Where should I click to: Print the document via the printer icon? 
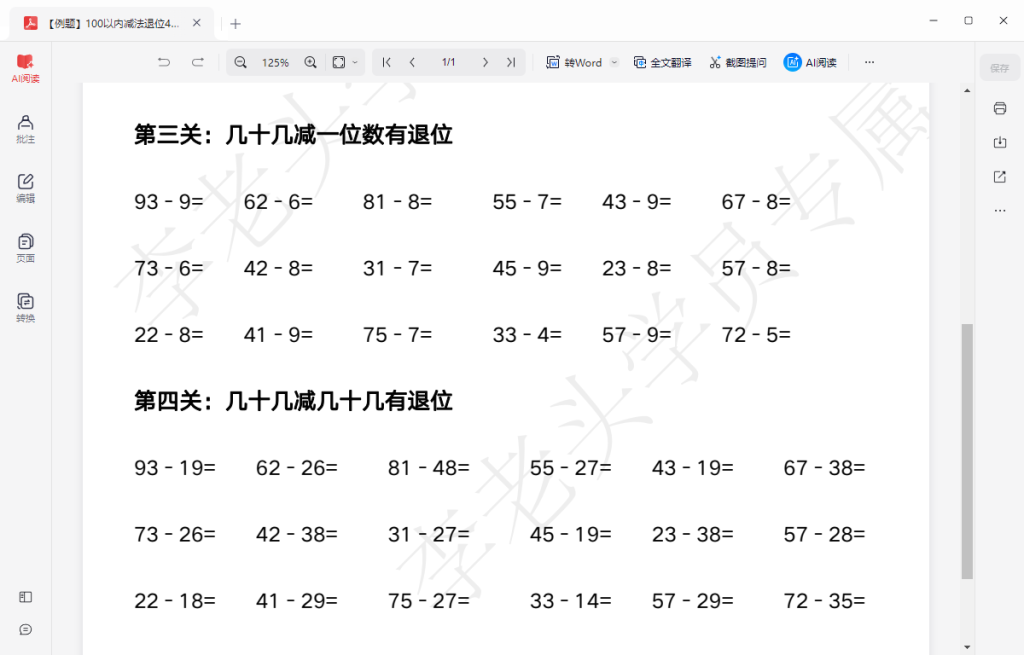(1000, 108)
